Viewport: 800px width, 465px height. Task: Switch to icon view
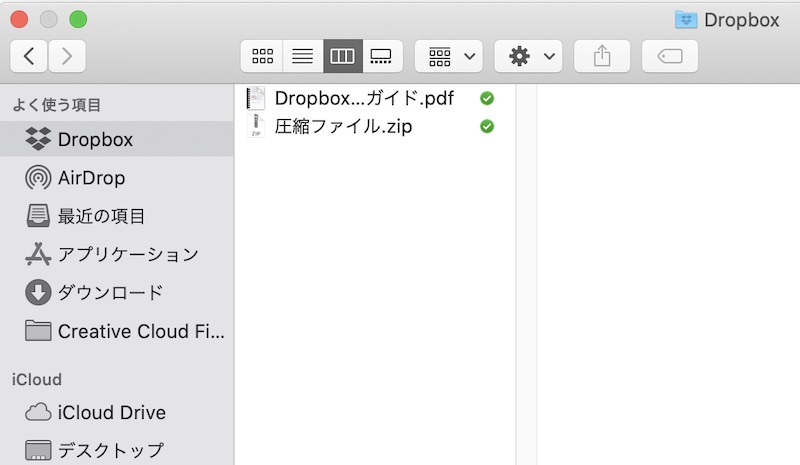[262, 56]
